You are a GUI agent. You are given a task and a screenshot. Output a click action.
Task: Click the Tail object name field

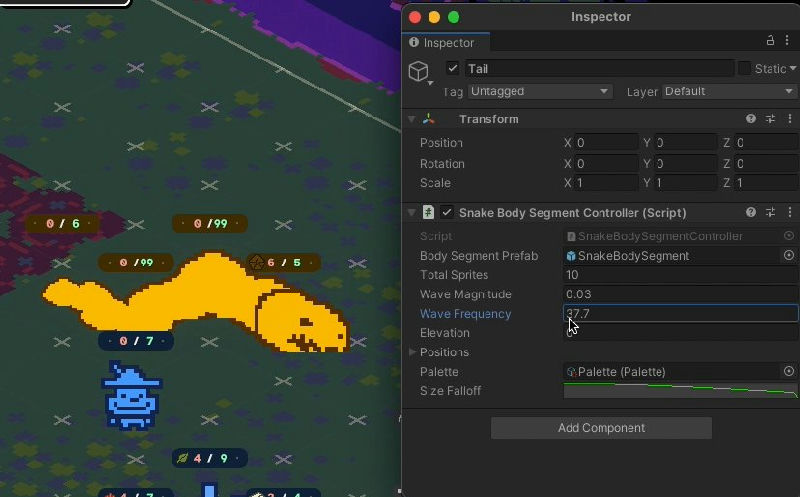599,68
